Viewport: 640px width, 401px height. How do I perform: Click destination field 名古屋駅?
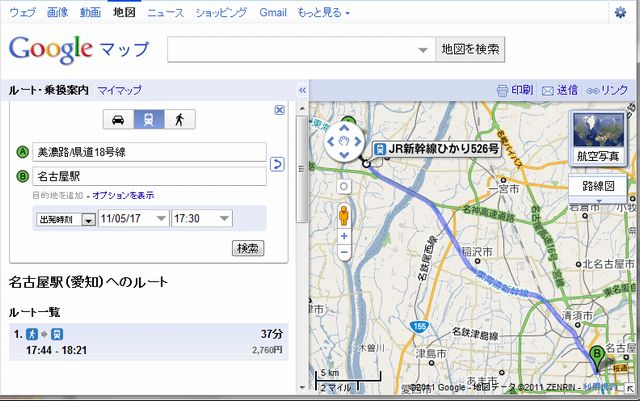149,176
